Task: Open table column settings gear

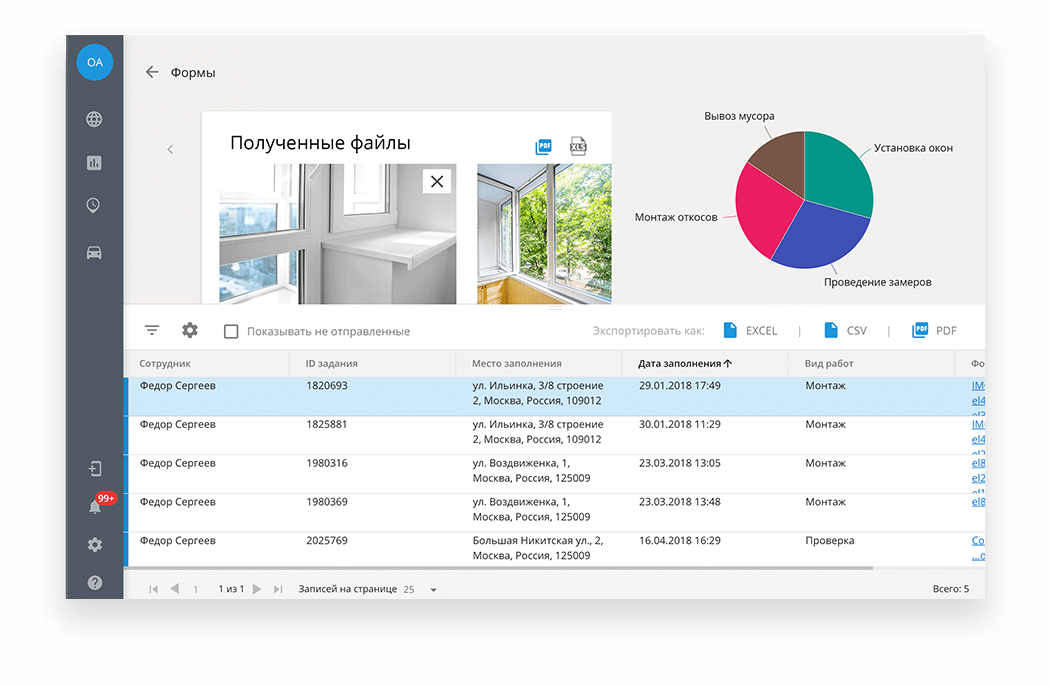Action: [x=190, y=330]
